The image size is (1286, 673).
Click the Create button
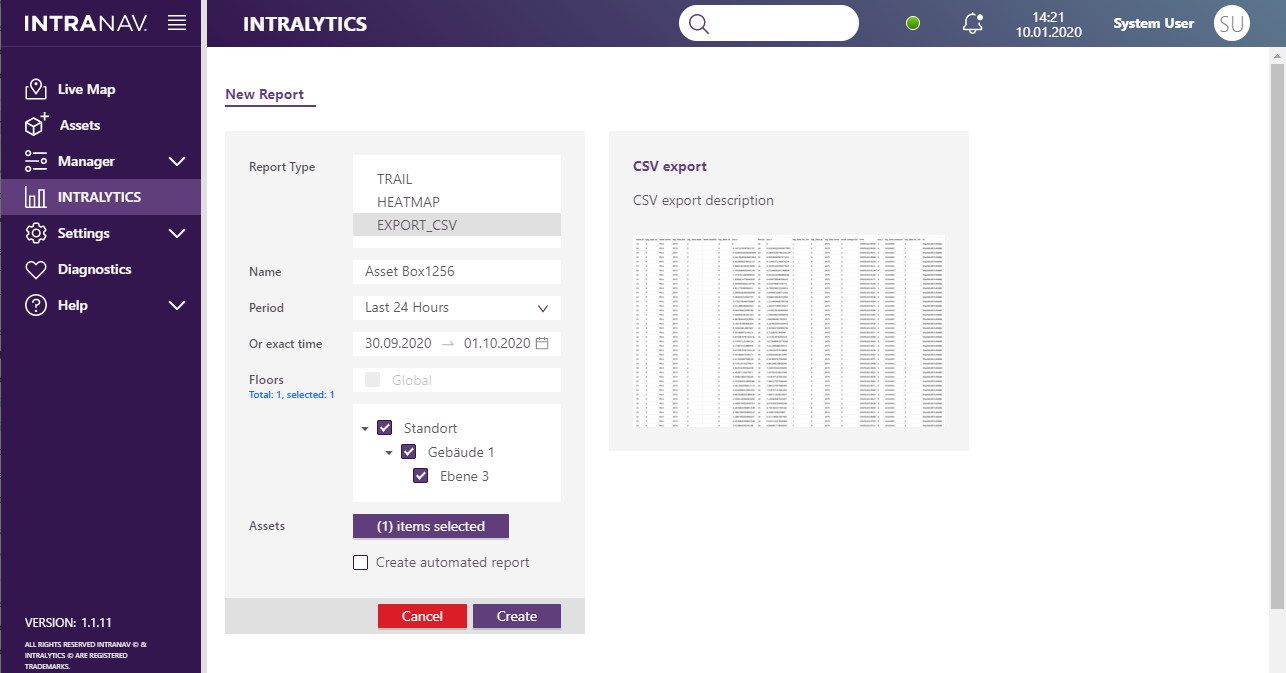click(x=517, y=616)
